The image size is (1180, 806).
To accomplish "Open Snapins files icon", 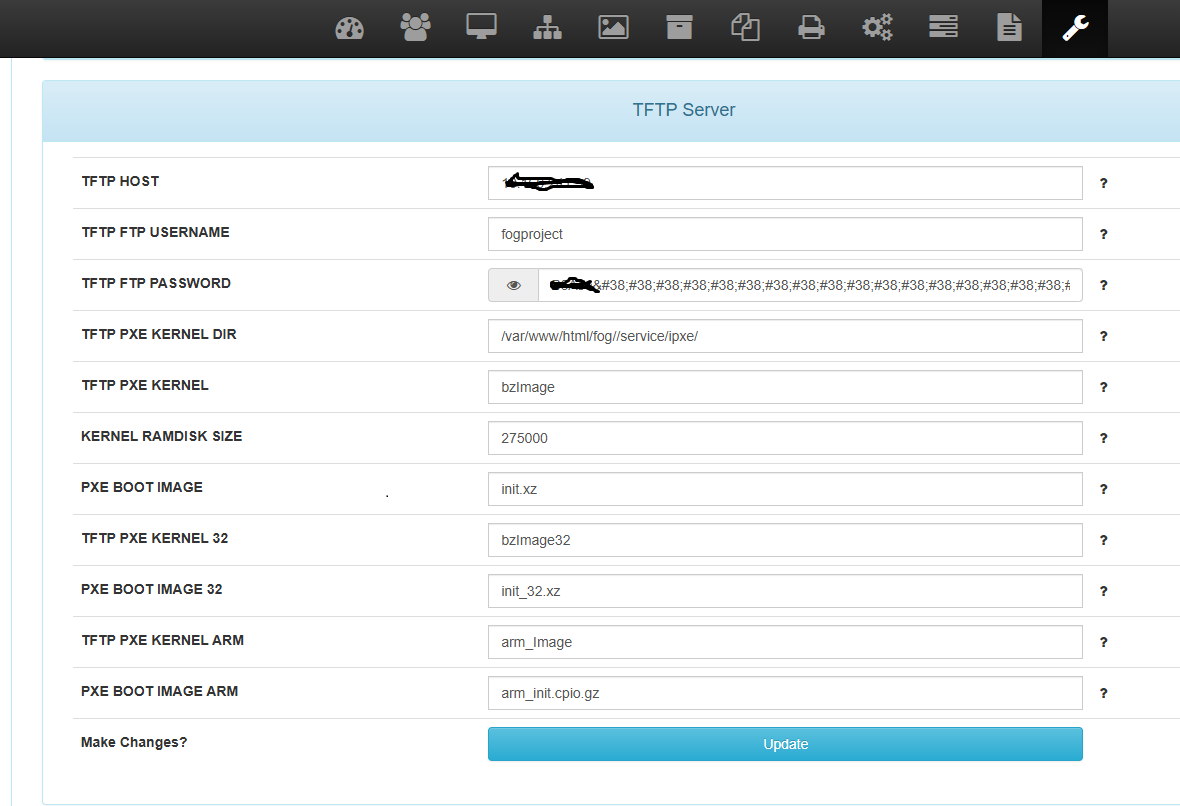I will point(745,28).
